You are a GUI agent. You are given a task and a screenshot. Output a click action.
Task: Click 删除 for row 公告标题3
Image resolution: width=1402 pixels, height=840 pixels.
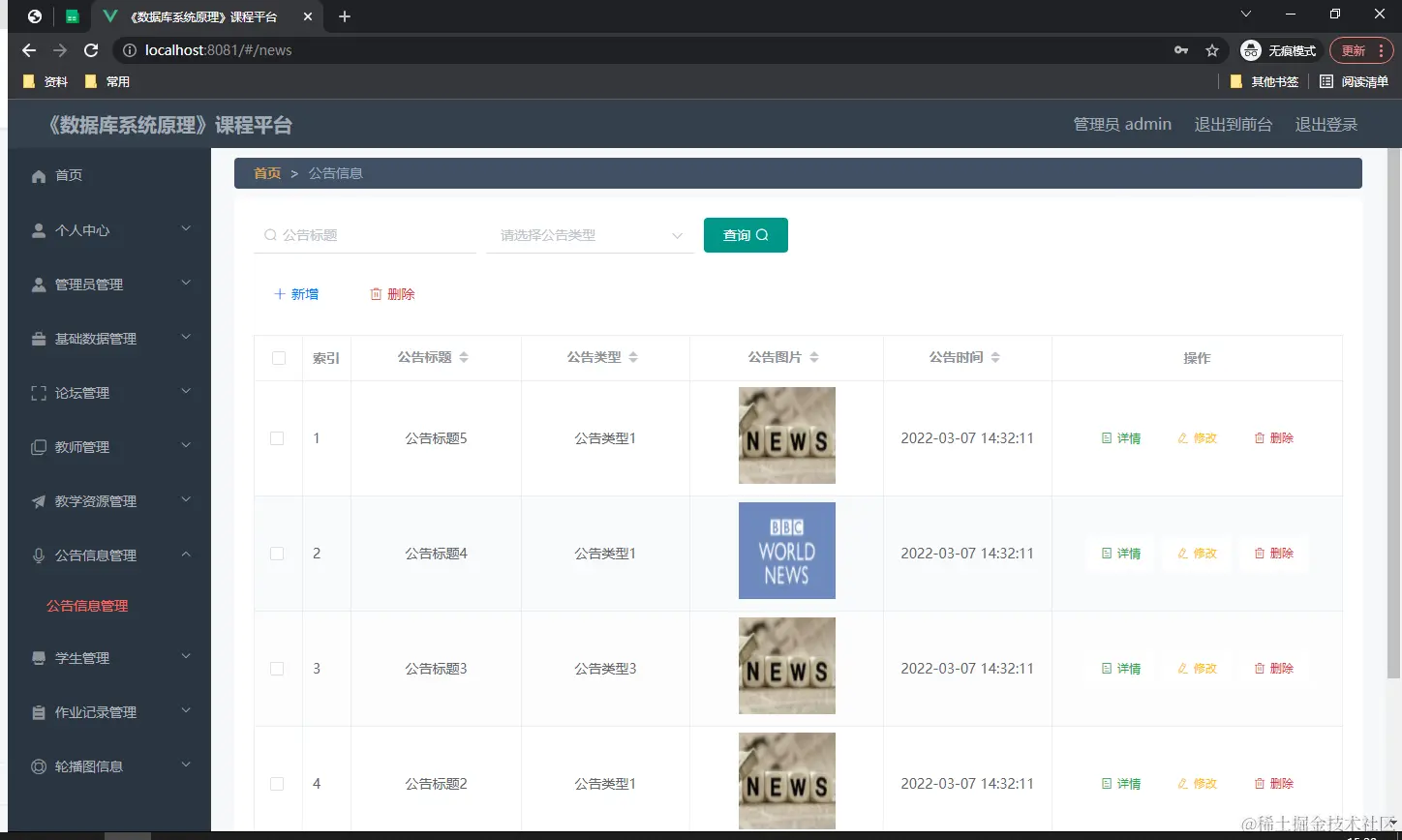click(x=1273, y=669)
